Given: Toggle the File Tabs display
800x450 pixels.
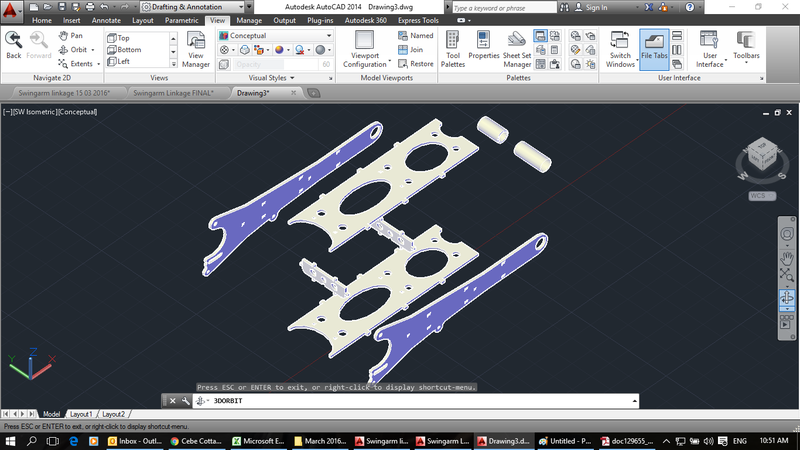Looking at the screenshot, I should pos(654,48).
